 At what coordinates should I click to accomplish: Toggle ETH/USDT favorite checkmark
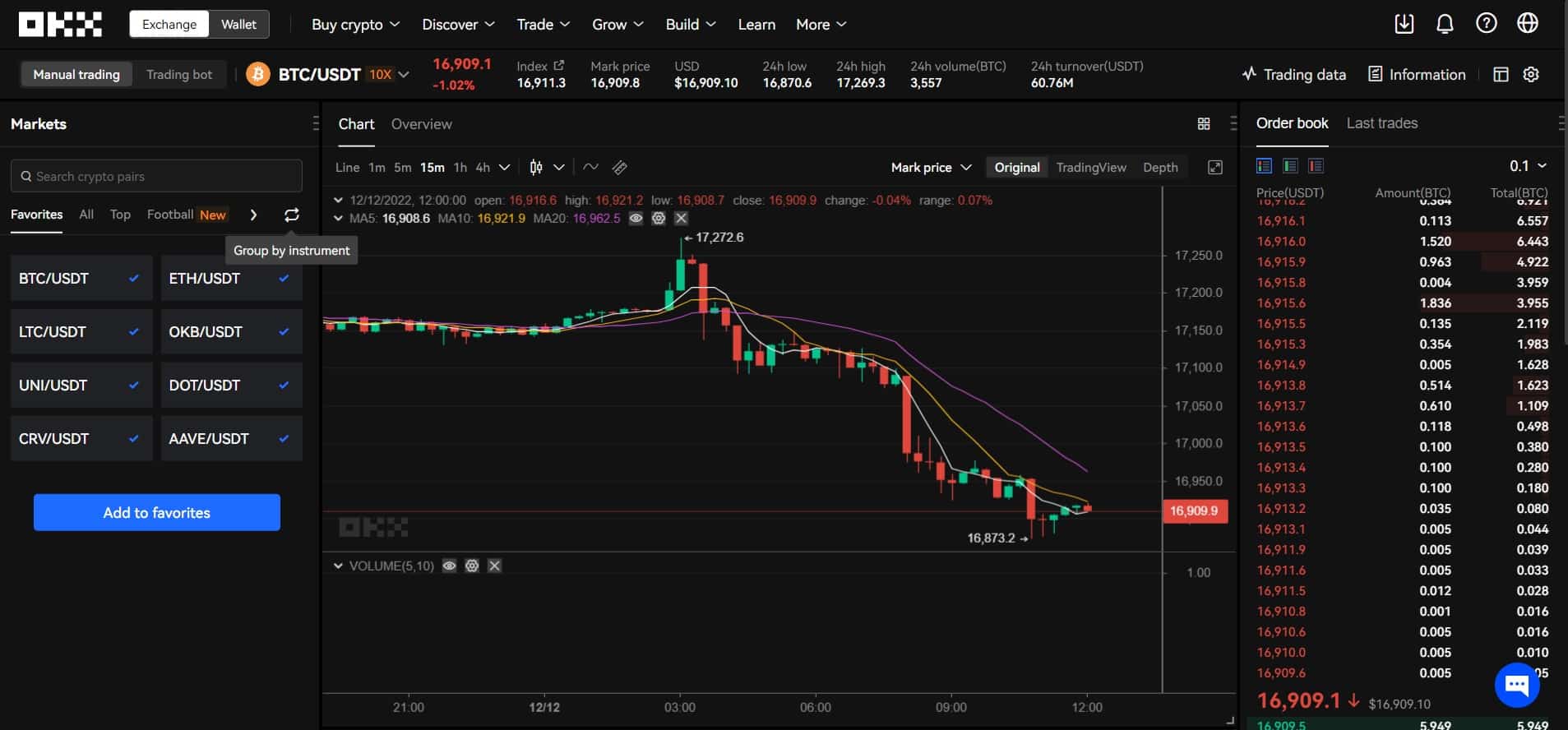click(284, 279)
